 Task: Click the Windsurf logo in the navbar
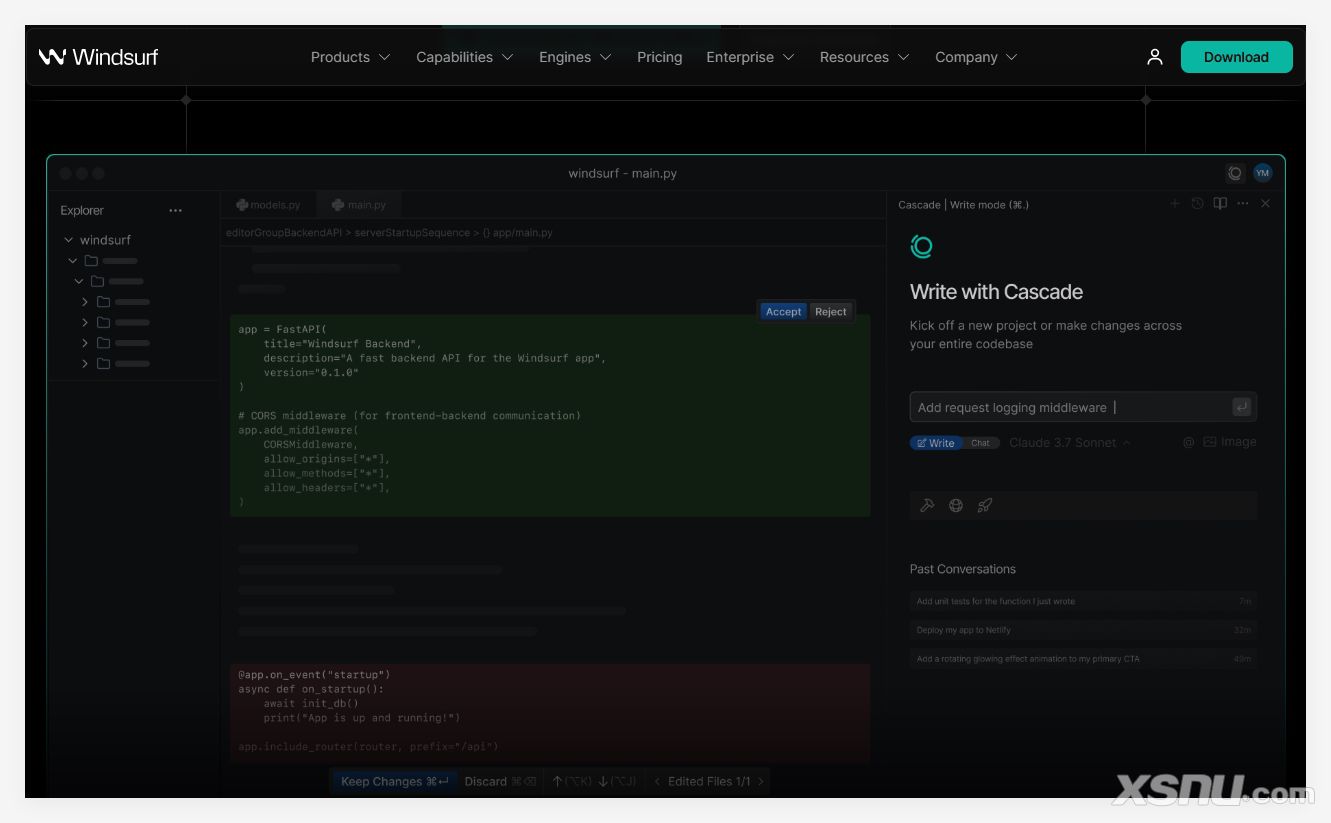point(98,57)
